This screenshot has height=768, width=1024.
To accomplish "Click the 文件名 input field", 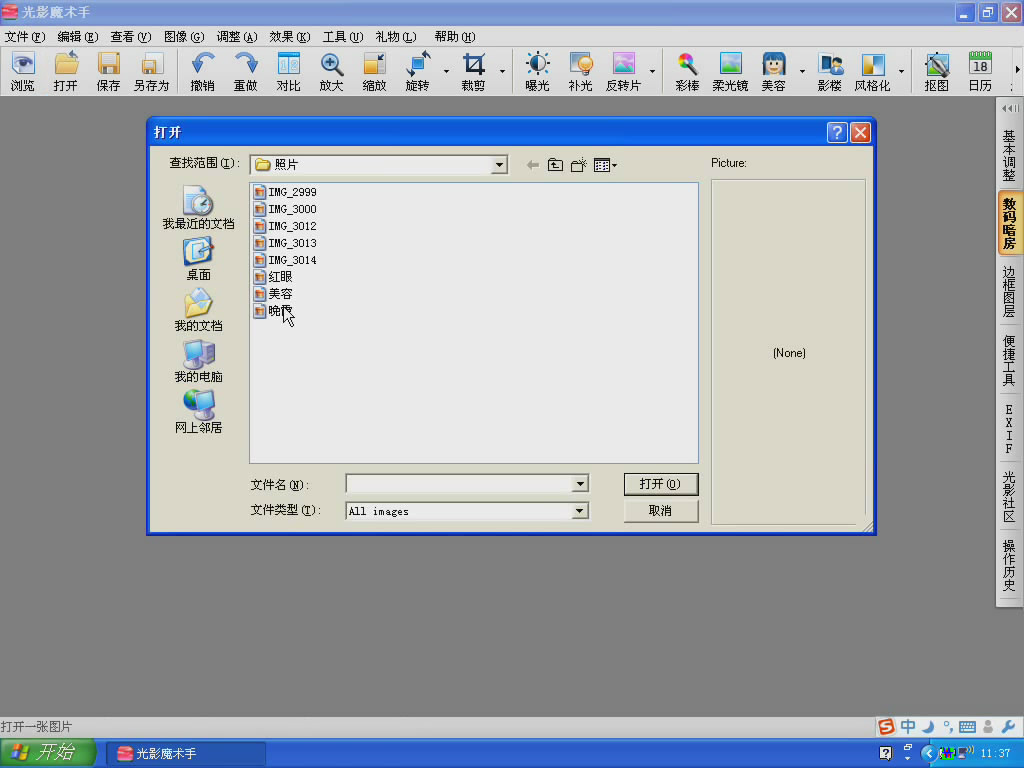I will (459, 484).
